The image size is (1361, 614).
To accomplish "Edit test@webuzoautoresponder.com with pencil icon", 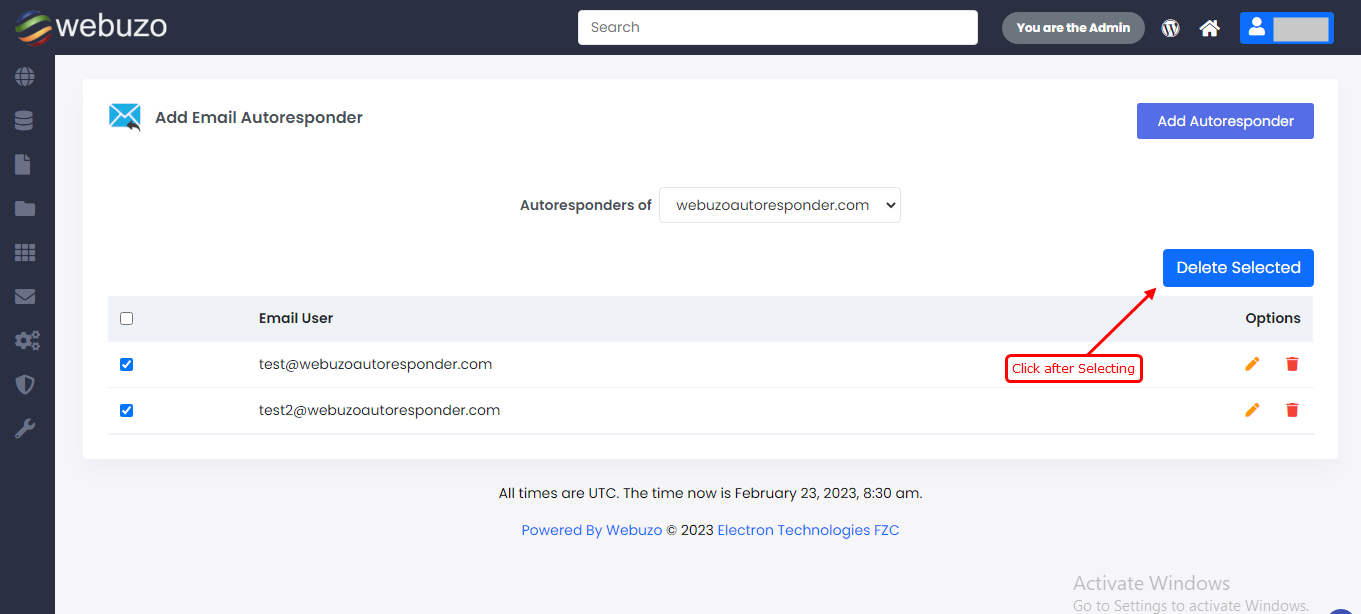I will coord(1252,364).
